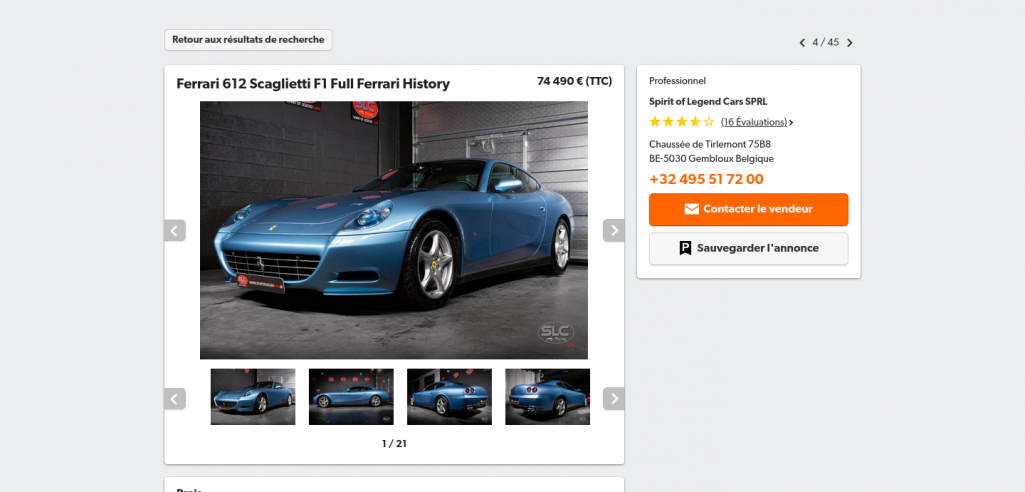Select side profile thumbnail of Ferrari

pyautogui.click(x=351, y=397)
